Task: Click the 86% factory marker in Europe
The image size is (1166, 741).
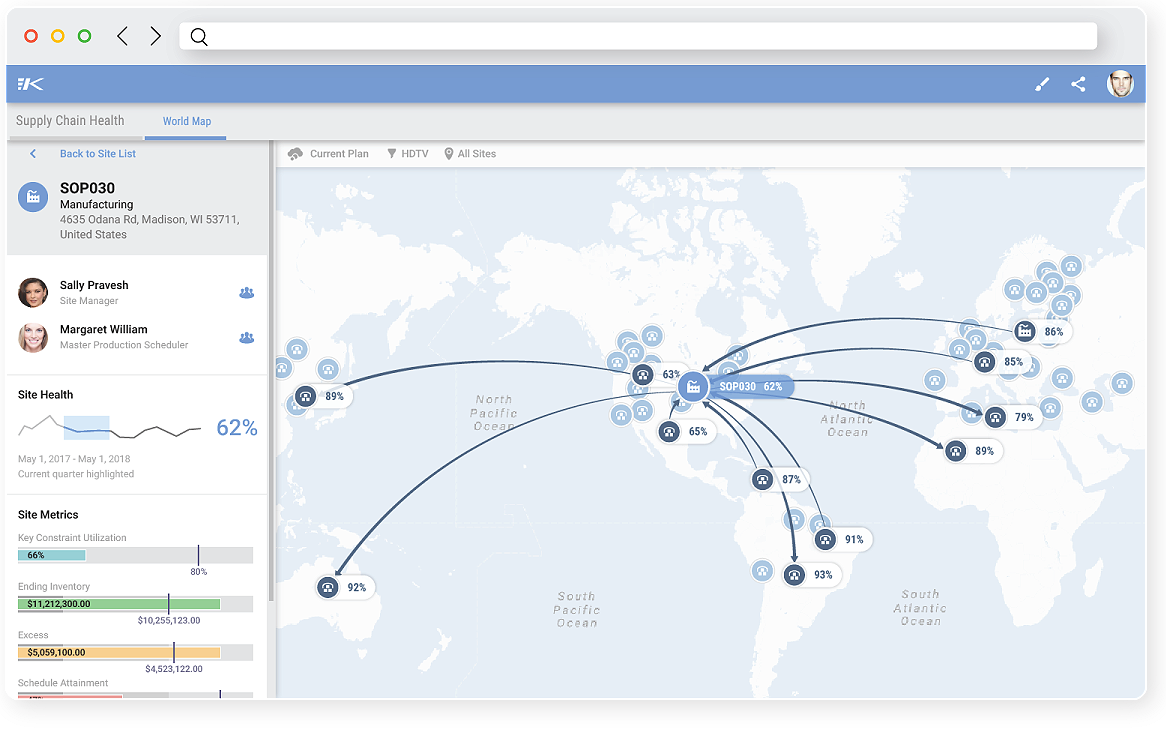Action: click(1025, 331)
